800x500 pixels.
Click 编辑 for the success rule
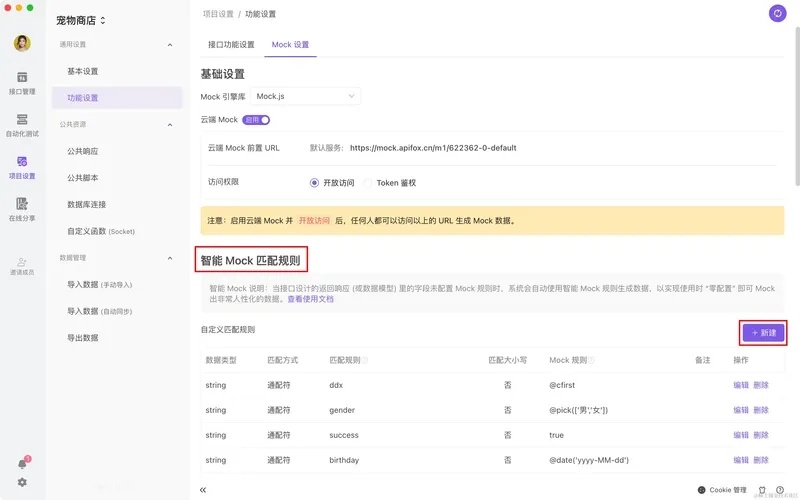(741, 435)
